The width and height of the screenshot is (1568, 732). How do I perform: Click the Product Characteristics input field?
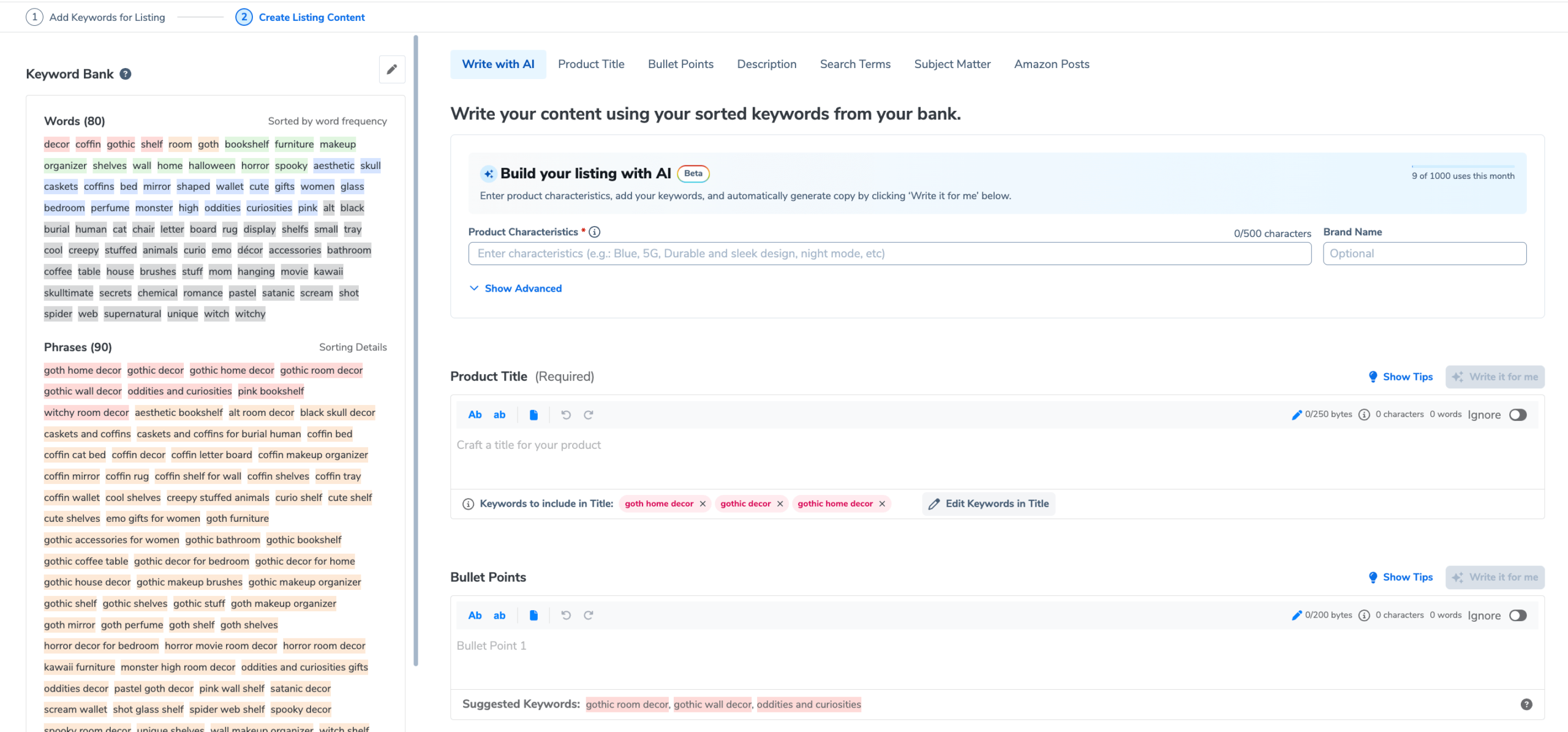click(888, 253)
